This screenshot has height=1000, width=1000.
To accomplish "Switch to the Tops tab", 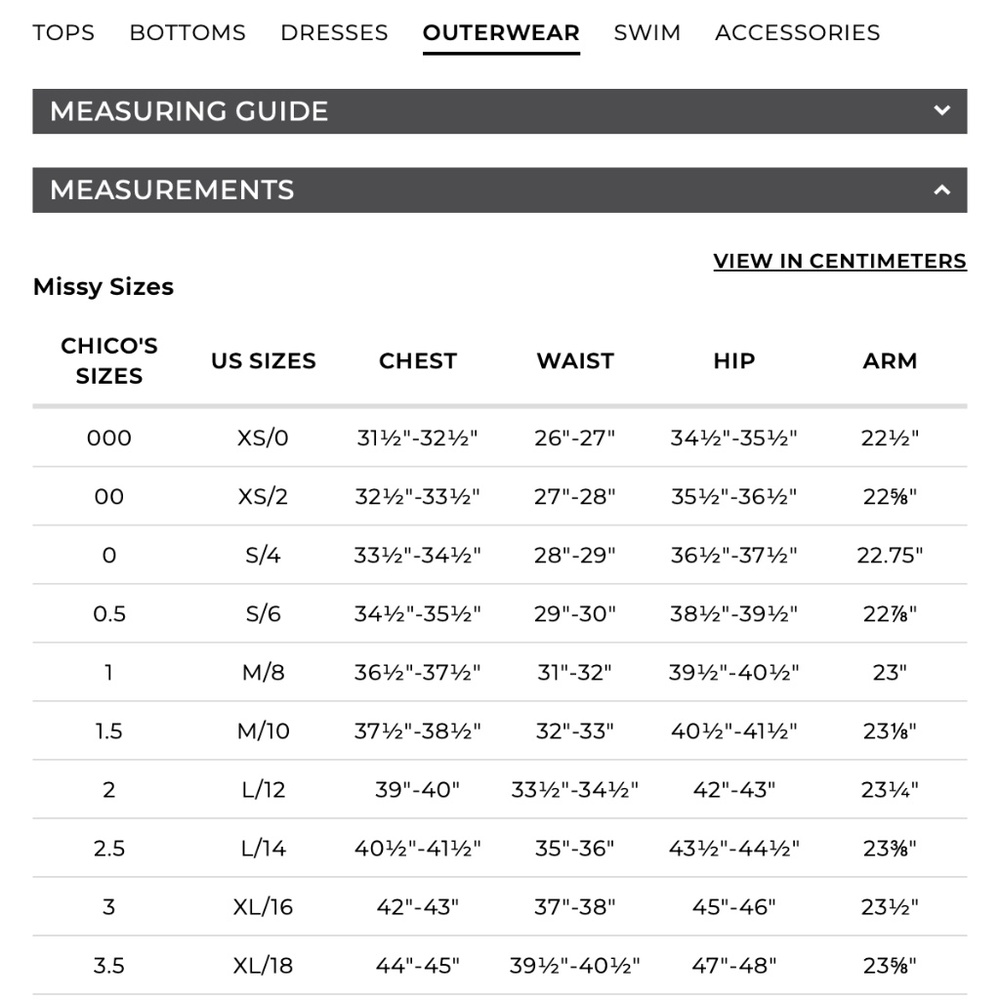I will coord(63,32).
